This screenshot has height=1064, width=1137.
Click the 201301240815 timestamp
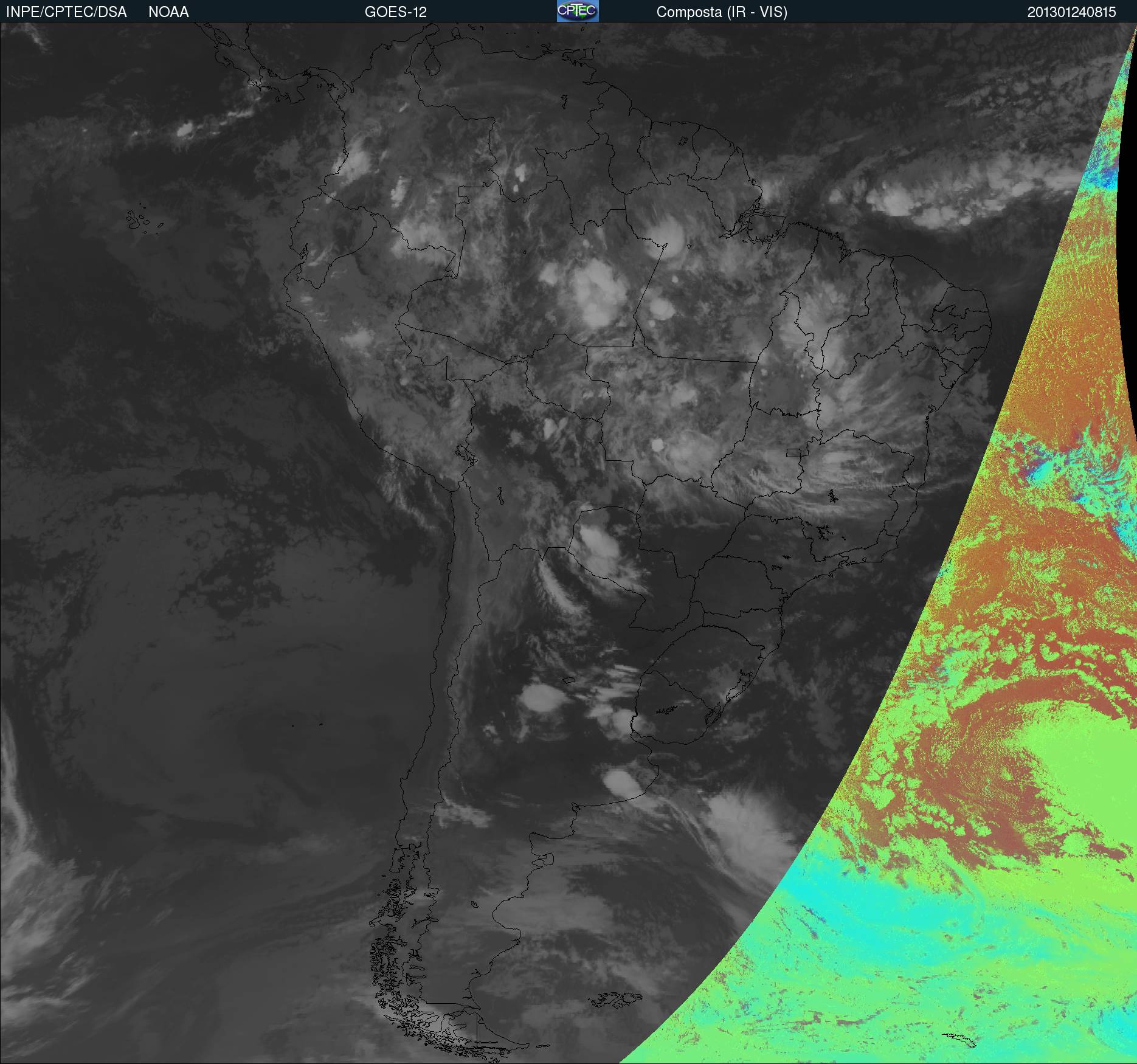point(1071,12)
